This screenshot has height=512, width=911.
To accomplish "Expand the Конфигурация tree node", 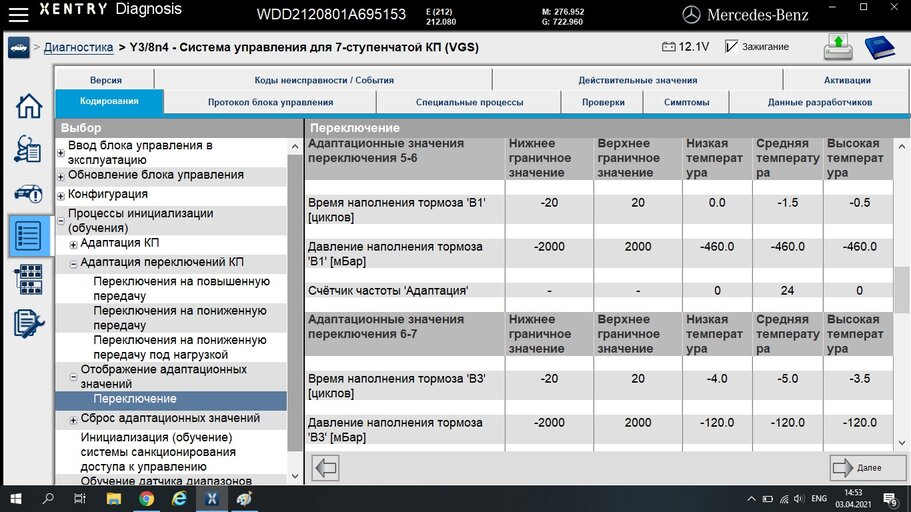I will click(x=60, y=196).
